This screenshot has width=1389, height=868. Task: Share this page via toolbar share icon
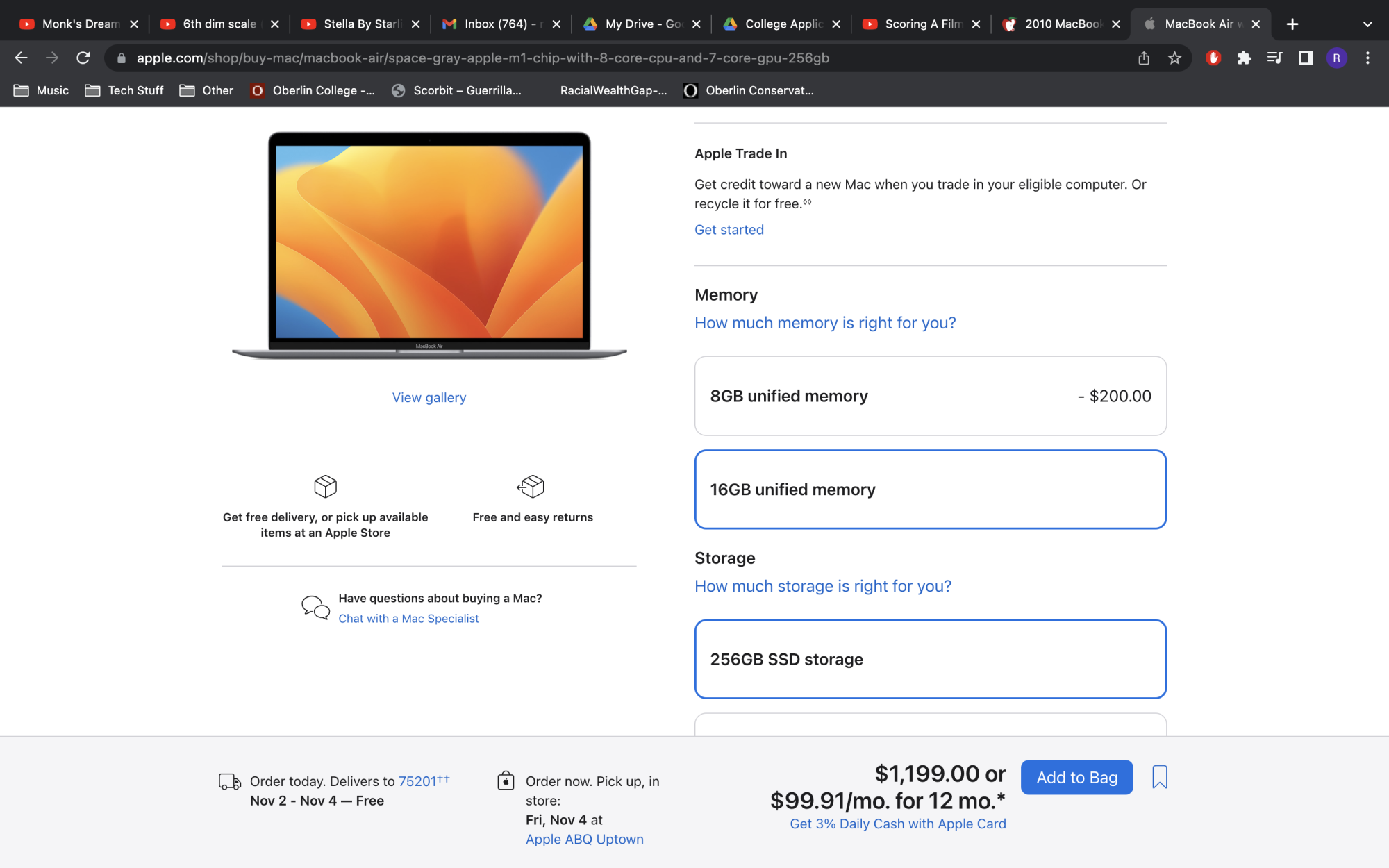click(x=1144, y=58)
